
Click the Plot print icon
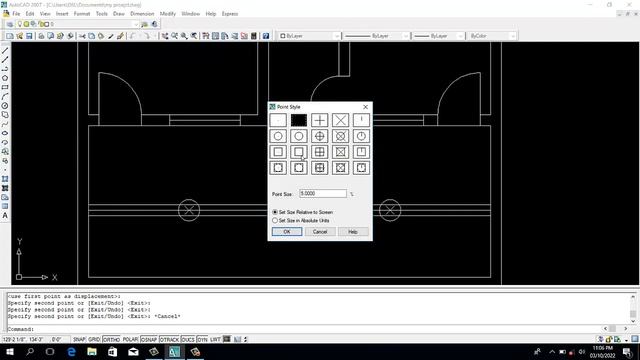pos(41,36)
